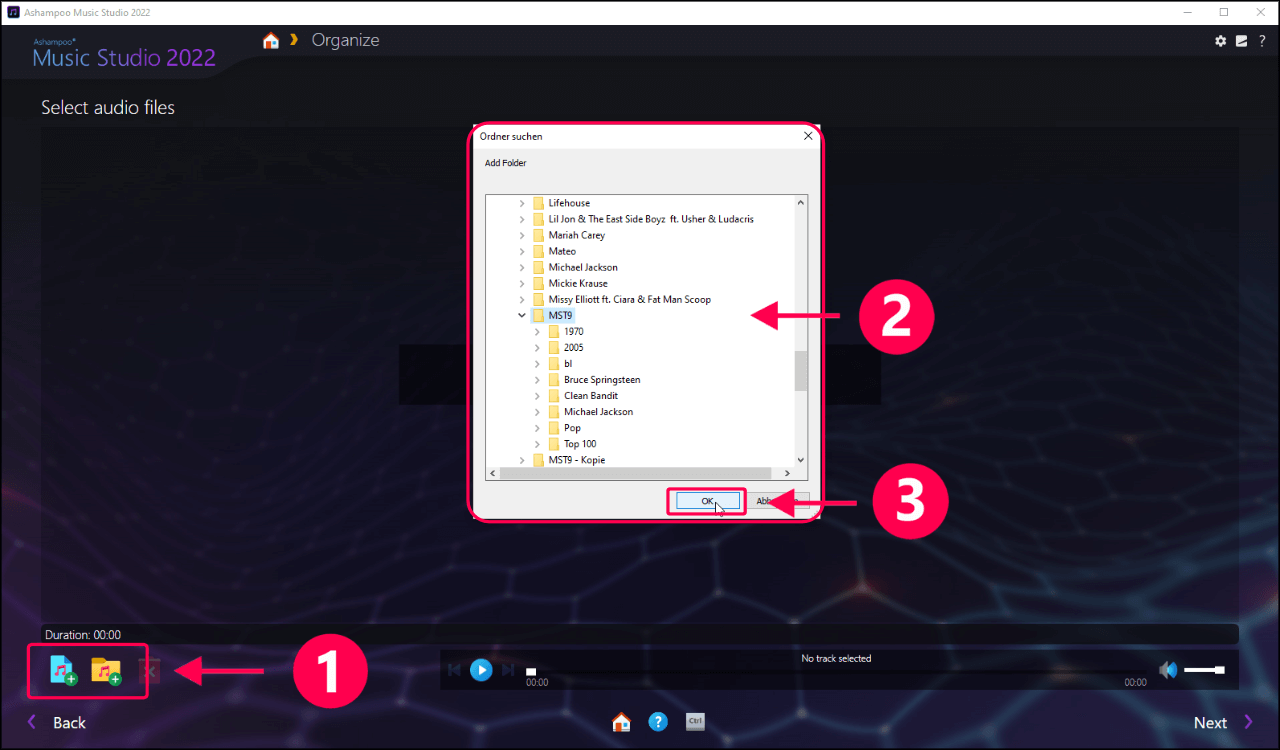The image size is (1280, 750).
Task: Skip to the next track in the player
Action: pos(508,670)
